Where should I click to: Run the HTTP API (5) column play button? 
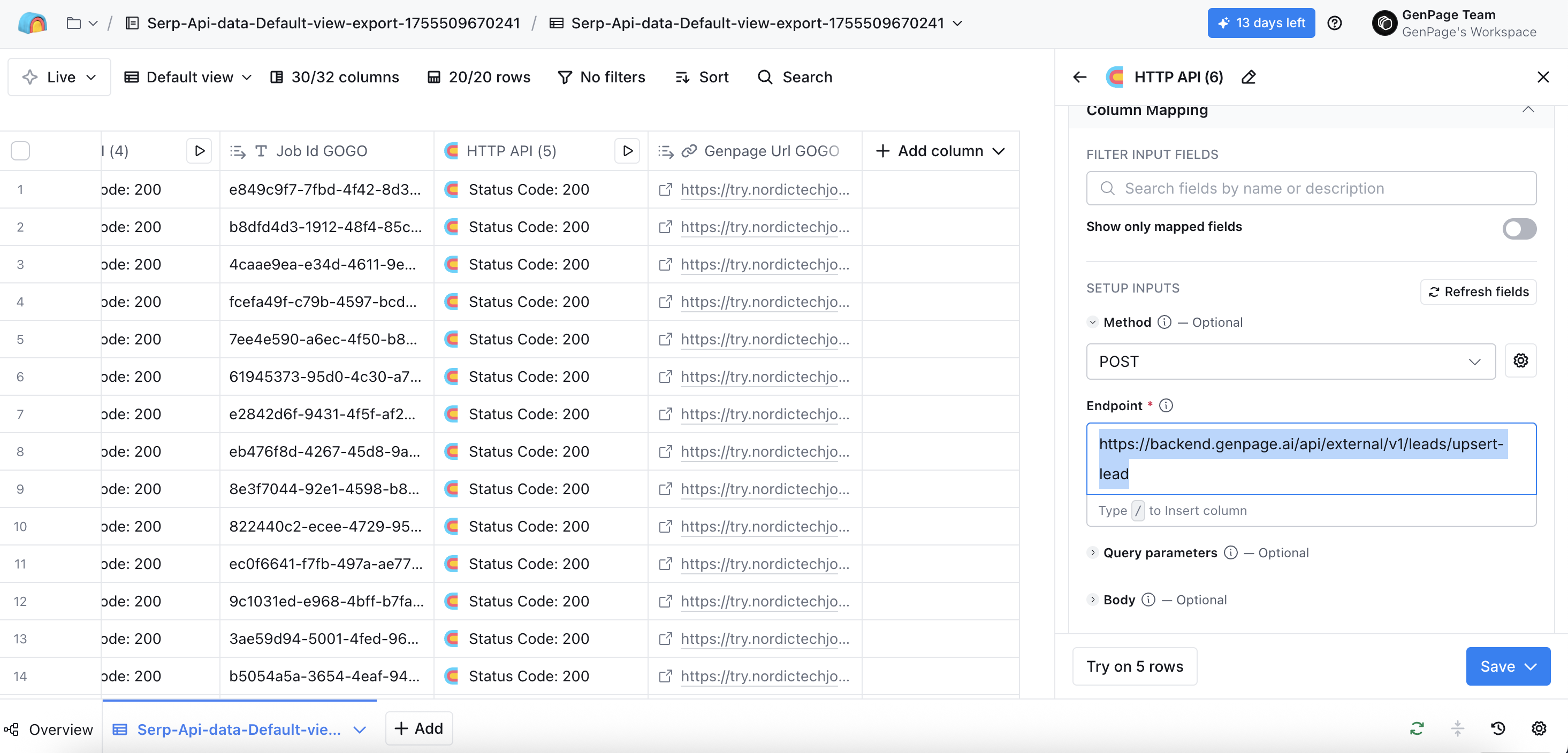point(627,151)
